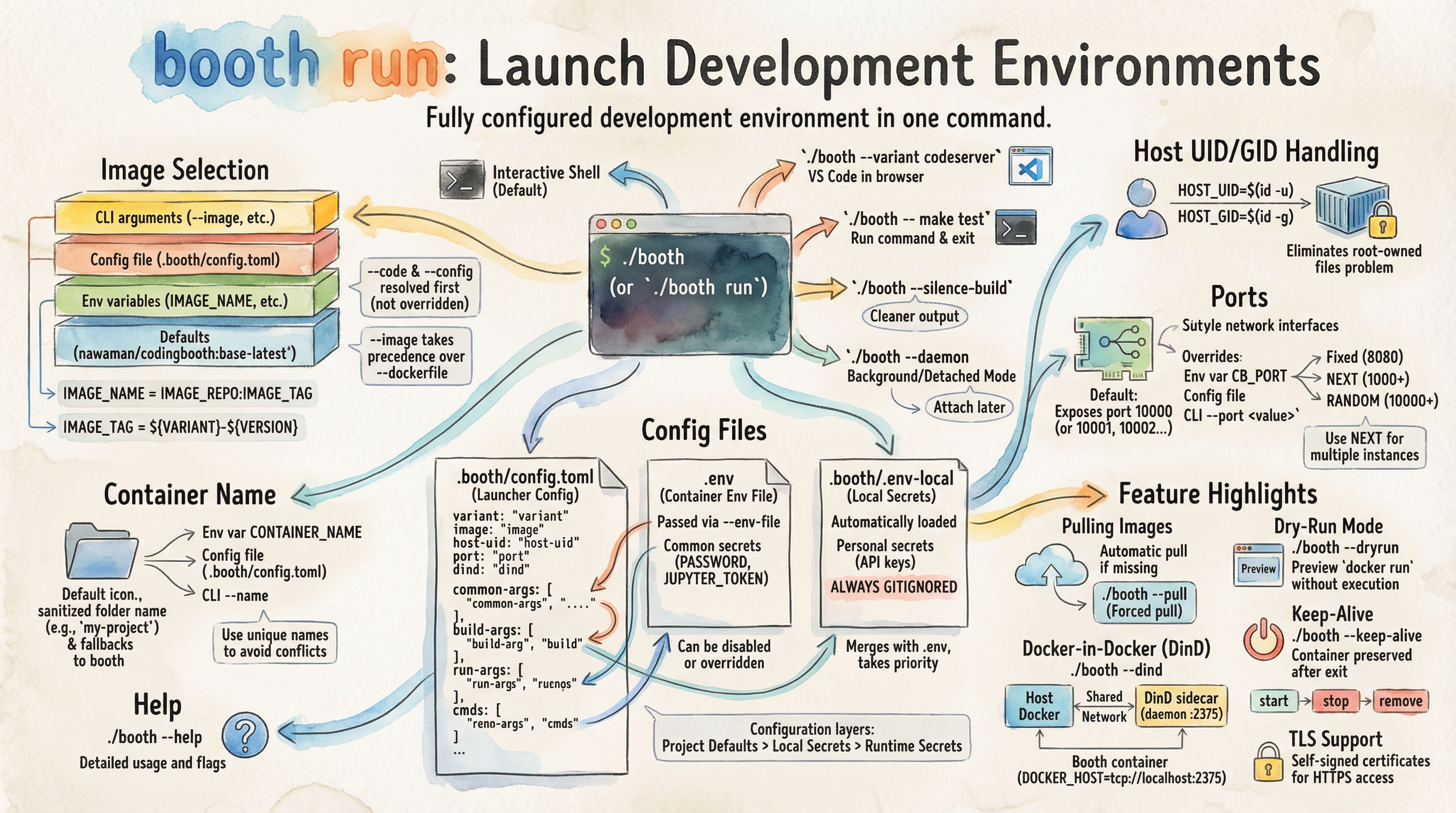The width and height of the screenshot is (1456, 813).
Task: Click the start pill in the lifecycle row
Action: pos(1273,701)
